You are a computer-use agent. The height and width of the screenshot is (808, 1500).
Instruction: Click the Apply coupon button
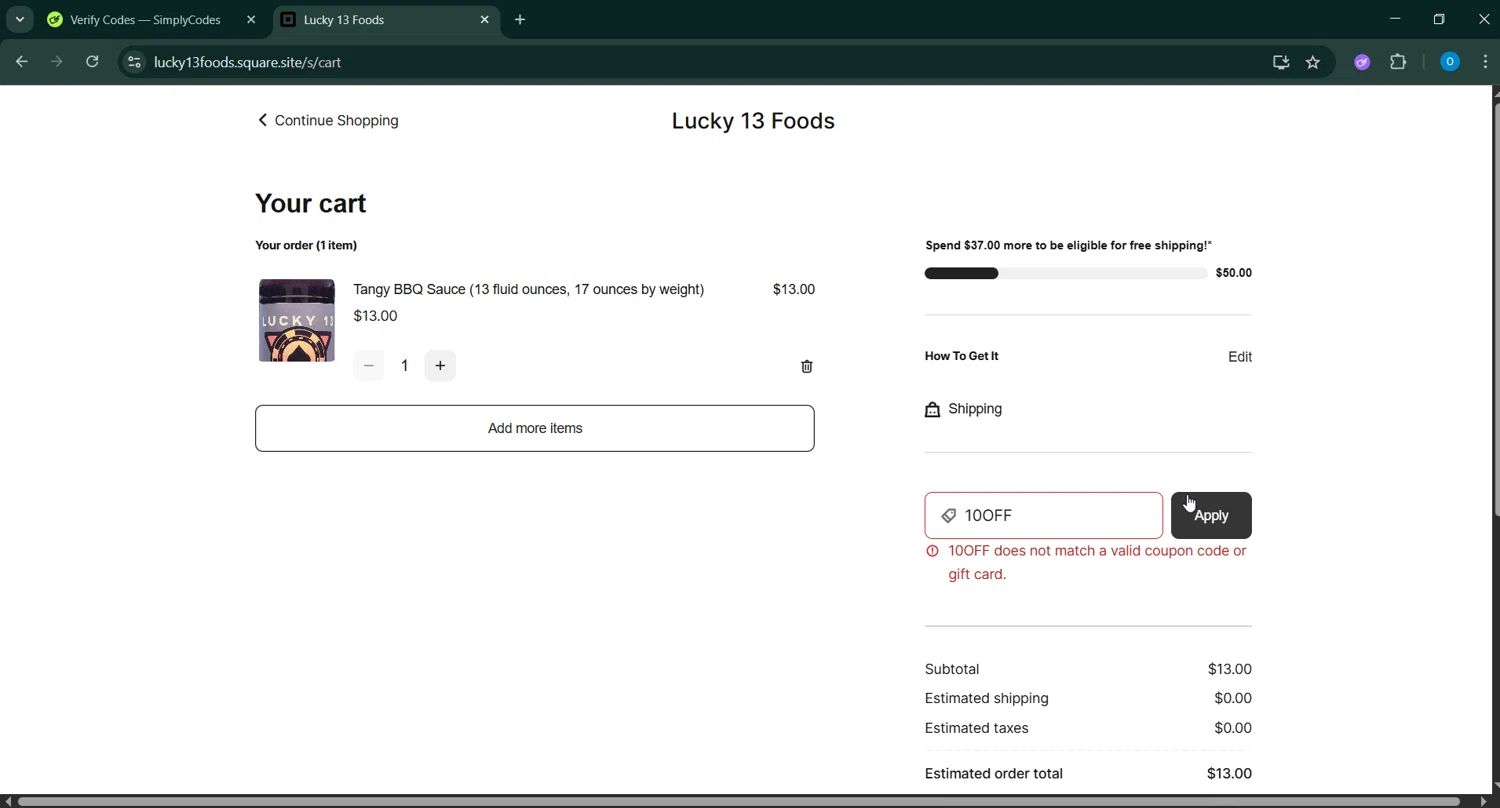click(1211, 516)
